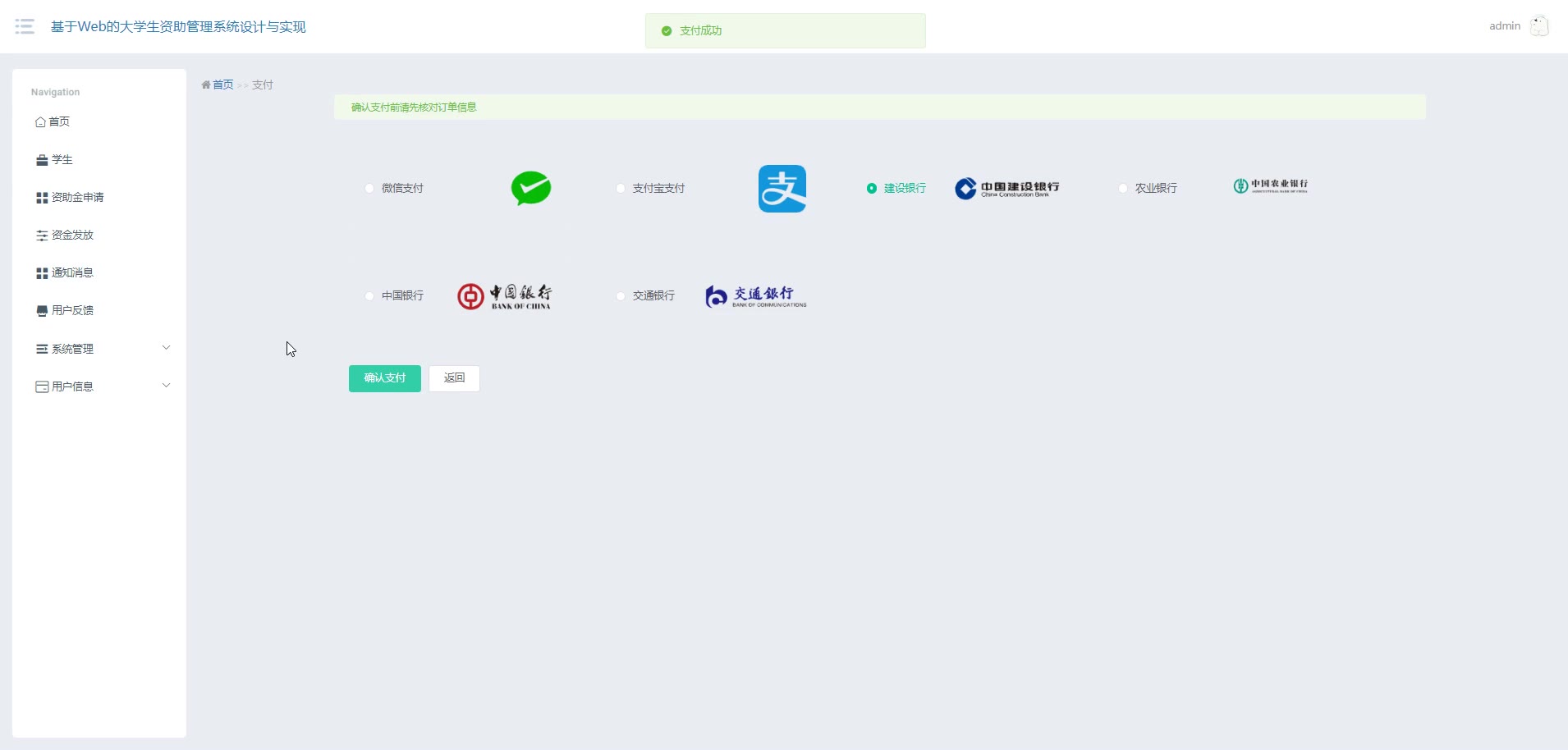The height and width of the screenshot is (750, 1568).
Task: Click the 支付宝支付 option label
Action: pos(658,188)
